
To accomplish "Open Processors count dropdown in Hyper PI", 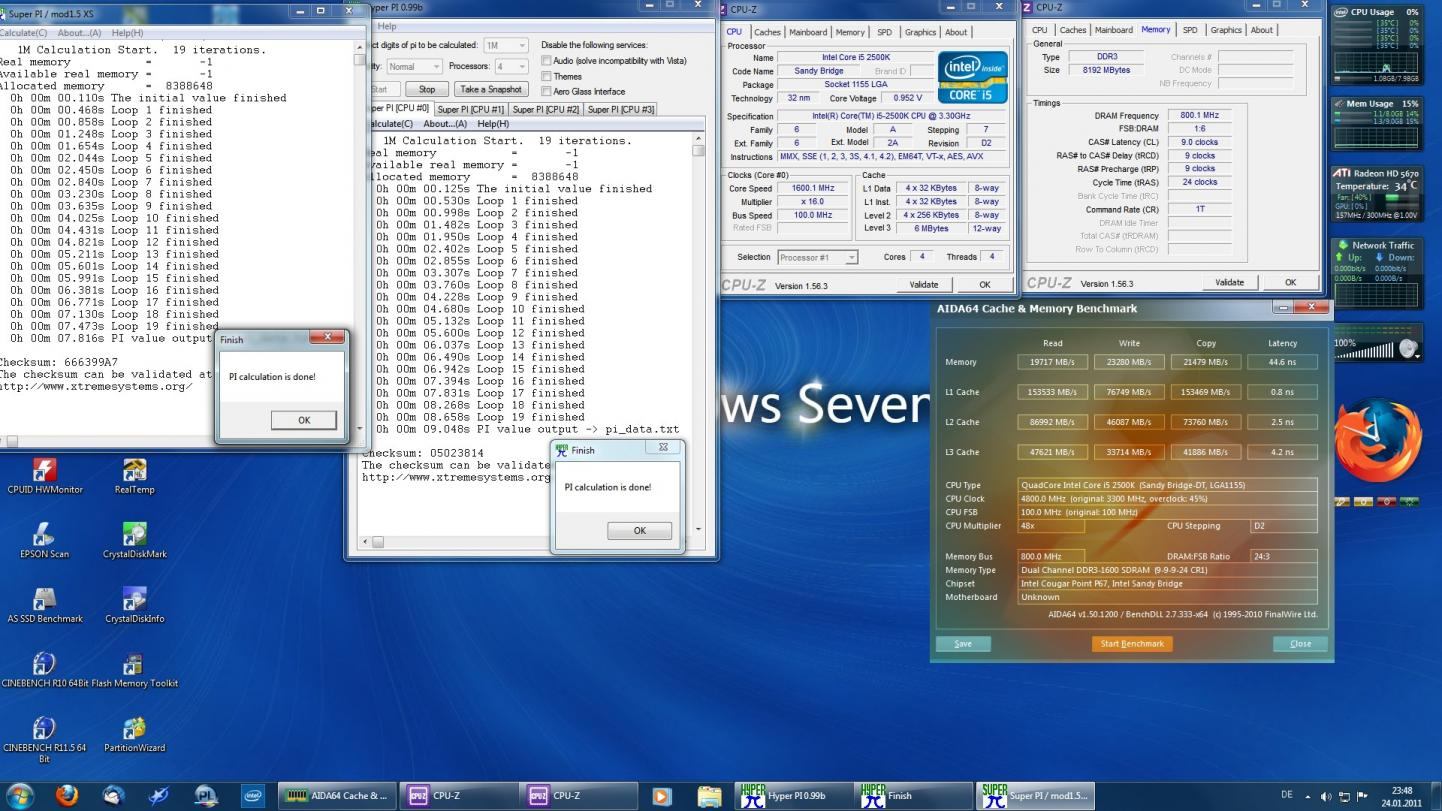I will click(x=510, y=67).
